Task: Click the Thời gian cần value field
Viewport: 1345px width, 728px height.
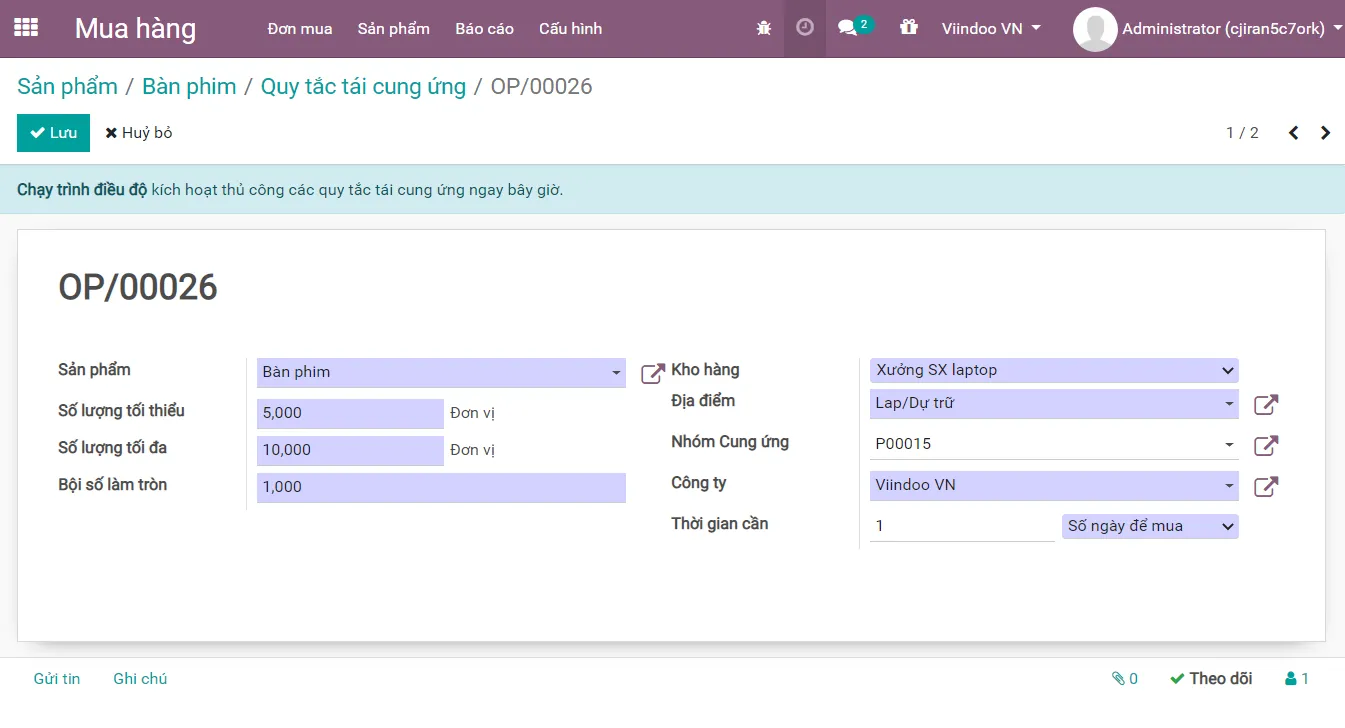Action: tap(962, 527)
